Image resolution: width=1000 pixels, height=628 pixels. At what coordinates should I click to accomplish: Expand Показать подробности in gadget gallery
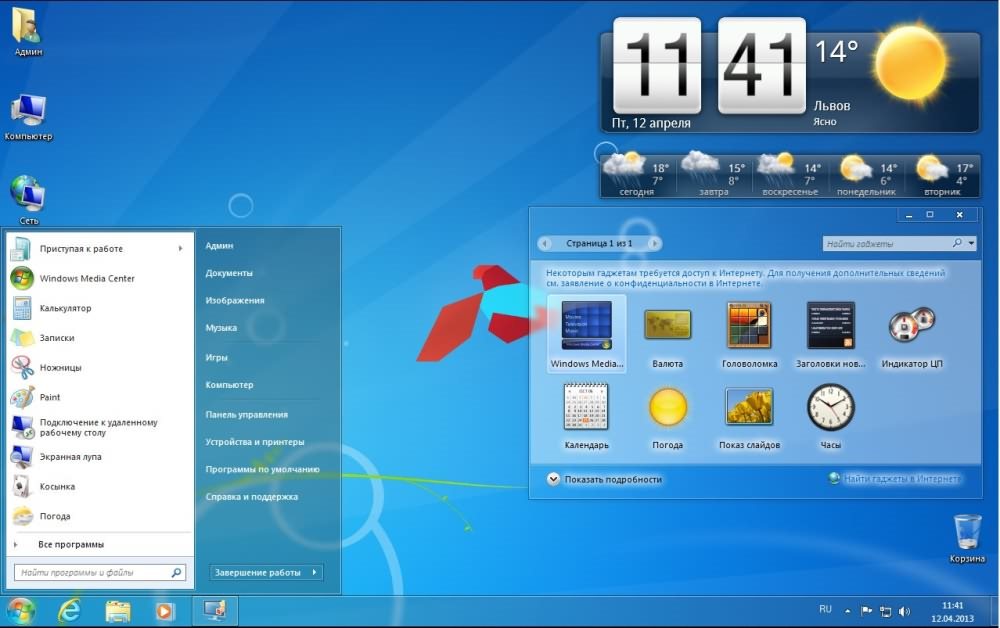coord(554,479)
